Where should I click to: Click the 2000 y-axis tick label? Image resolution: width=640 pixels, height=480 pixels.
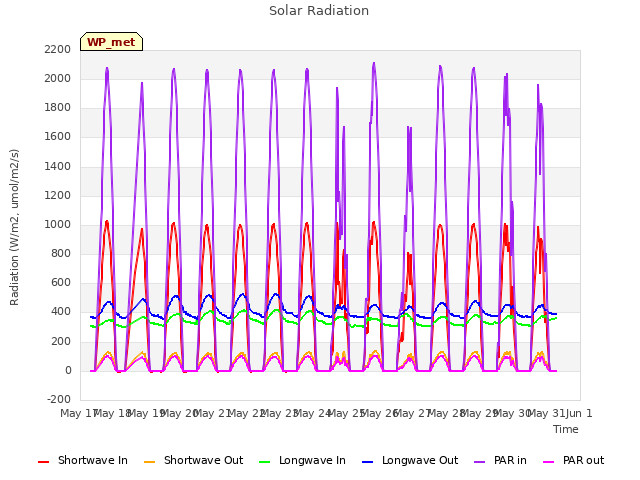(x=58, y=78)
